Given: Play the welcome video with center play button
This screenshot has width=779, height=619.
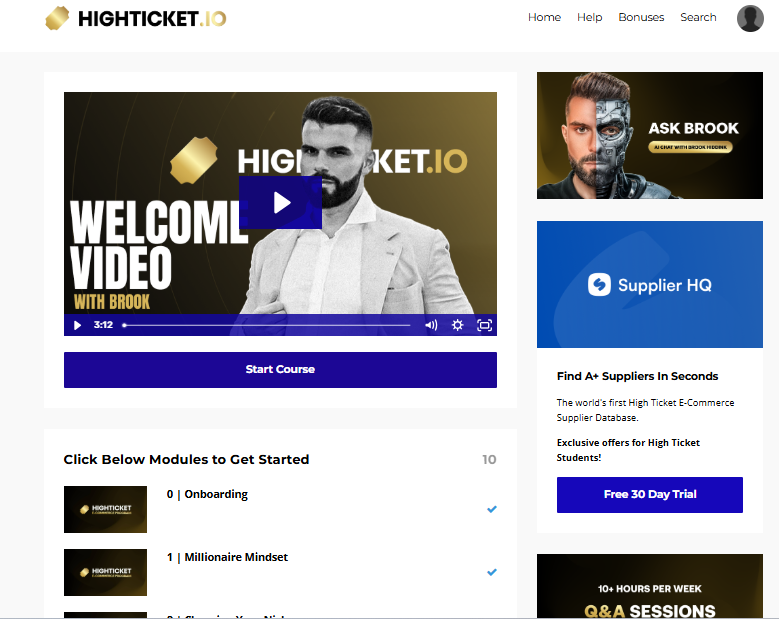Looking at the screenshot, I should (280, 202).
